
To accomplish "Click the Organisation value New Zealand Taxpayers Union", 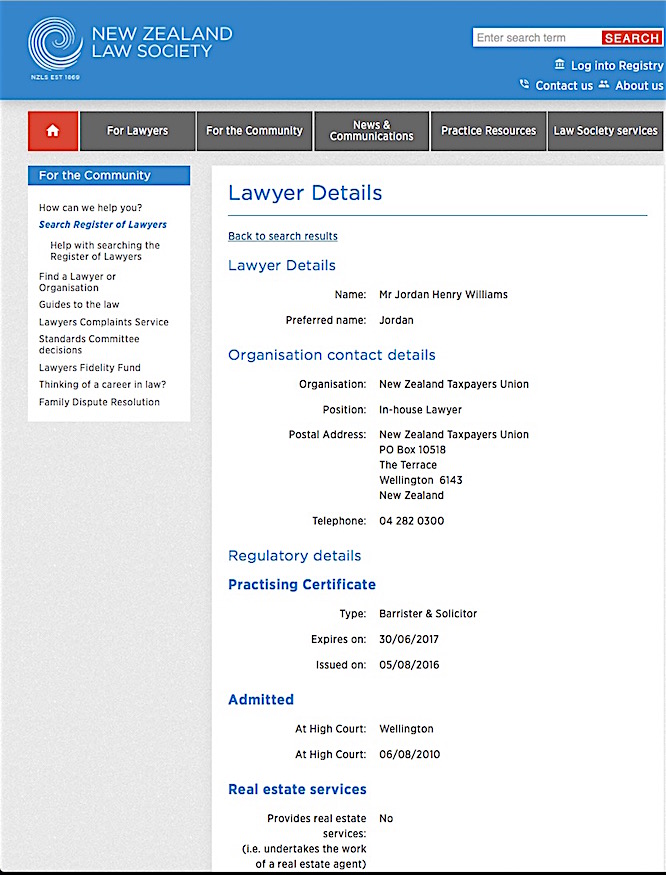I will tap(453, 384).
